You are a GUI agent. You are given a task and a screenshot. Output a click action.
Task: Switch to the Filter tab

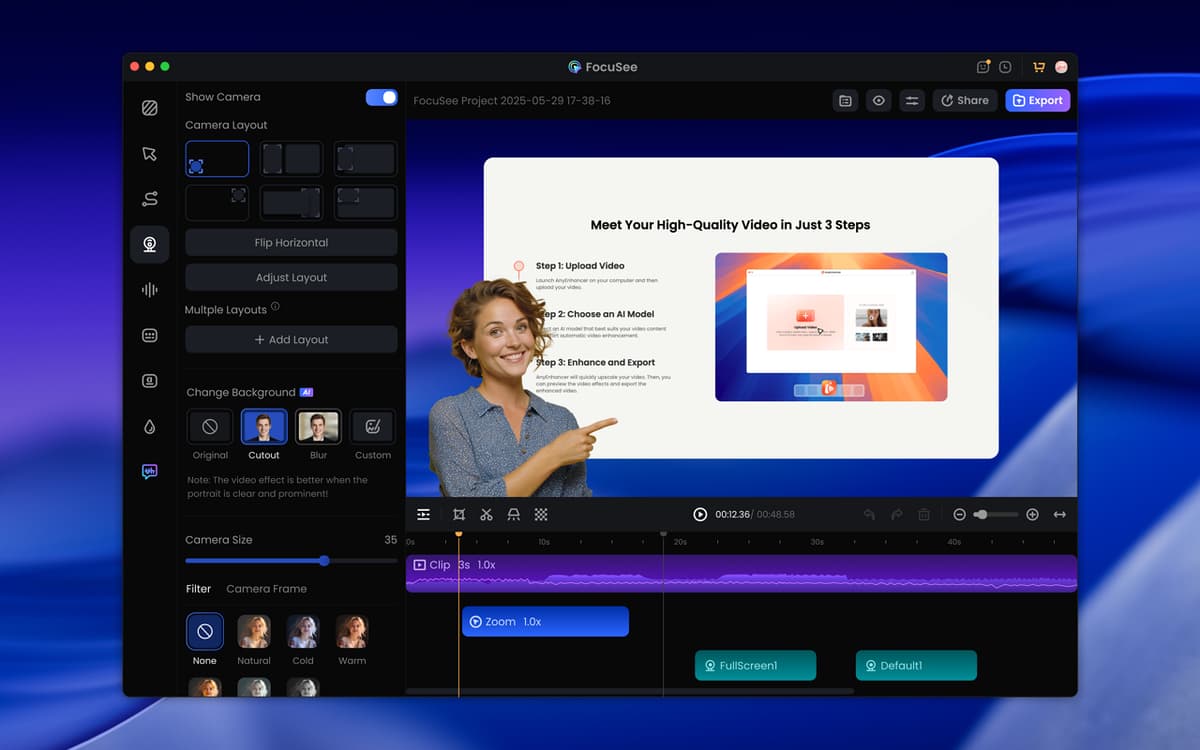(198, 589)
